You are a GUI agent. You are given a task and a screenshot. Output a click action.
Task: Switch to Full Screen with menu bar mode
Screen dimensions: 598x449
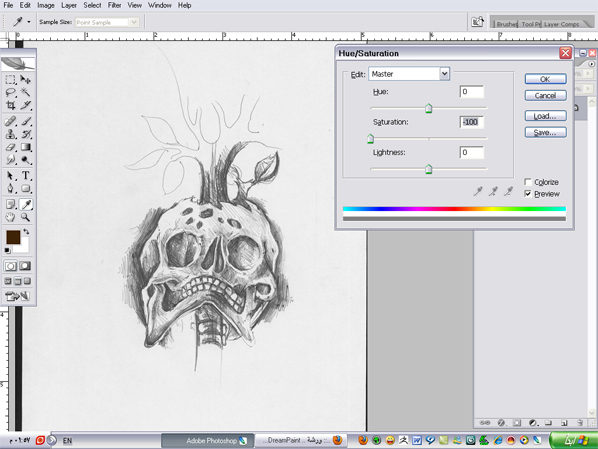[18, 281]
